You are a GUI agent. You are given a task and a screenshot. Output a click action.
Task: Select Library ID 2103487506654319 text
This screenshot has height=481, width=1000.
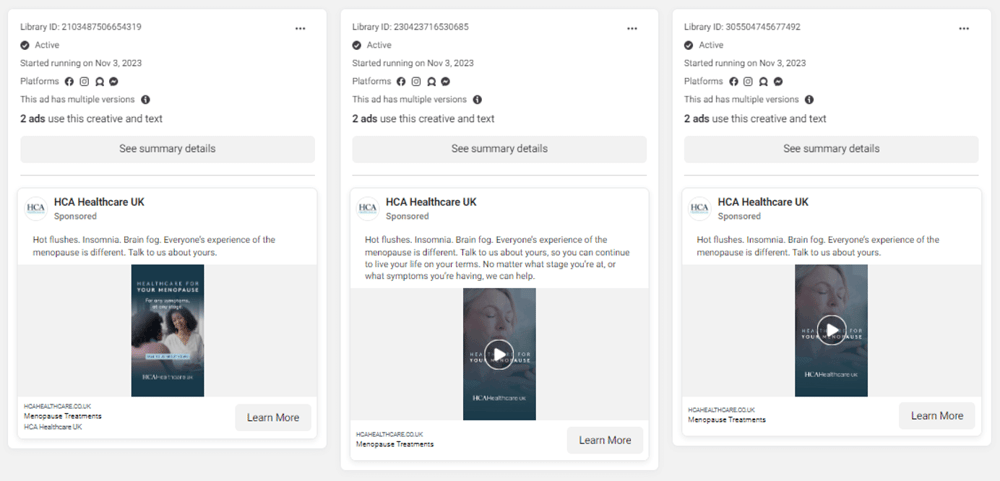[x=81, y=27]
